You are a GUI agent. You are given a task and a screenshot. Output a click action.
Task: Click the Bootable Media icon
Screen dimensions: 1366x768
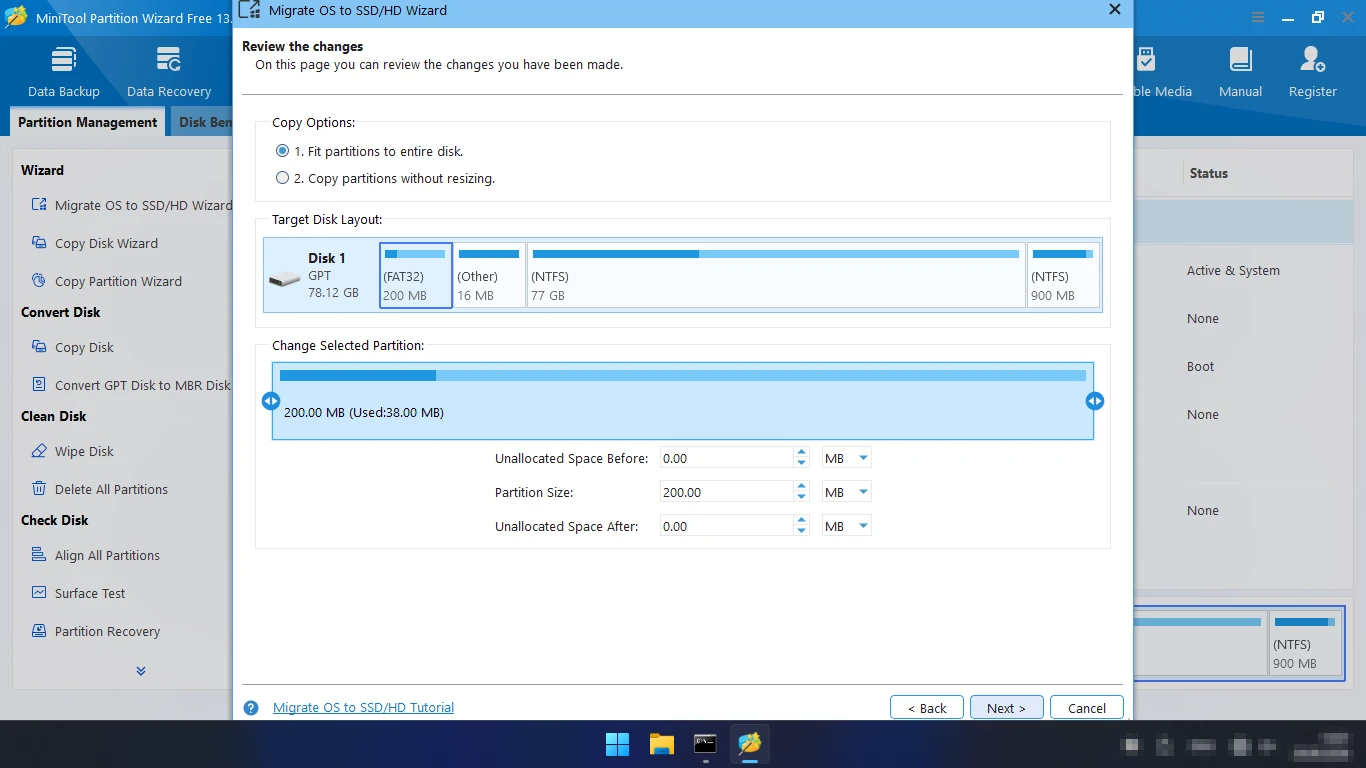tap(1146, 60)
